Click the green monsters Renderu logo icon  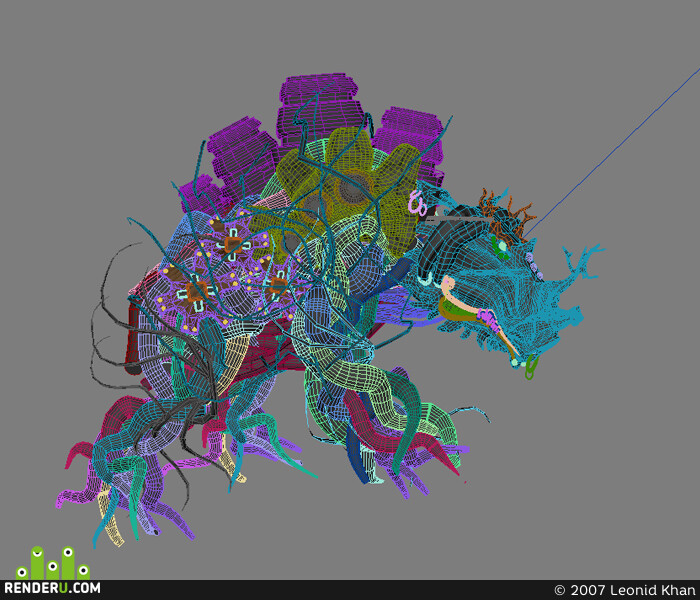(x=53, y=562)
